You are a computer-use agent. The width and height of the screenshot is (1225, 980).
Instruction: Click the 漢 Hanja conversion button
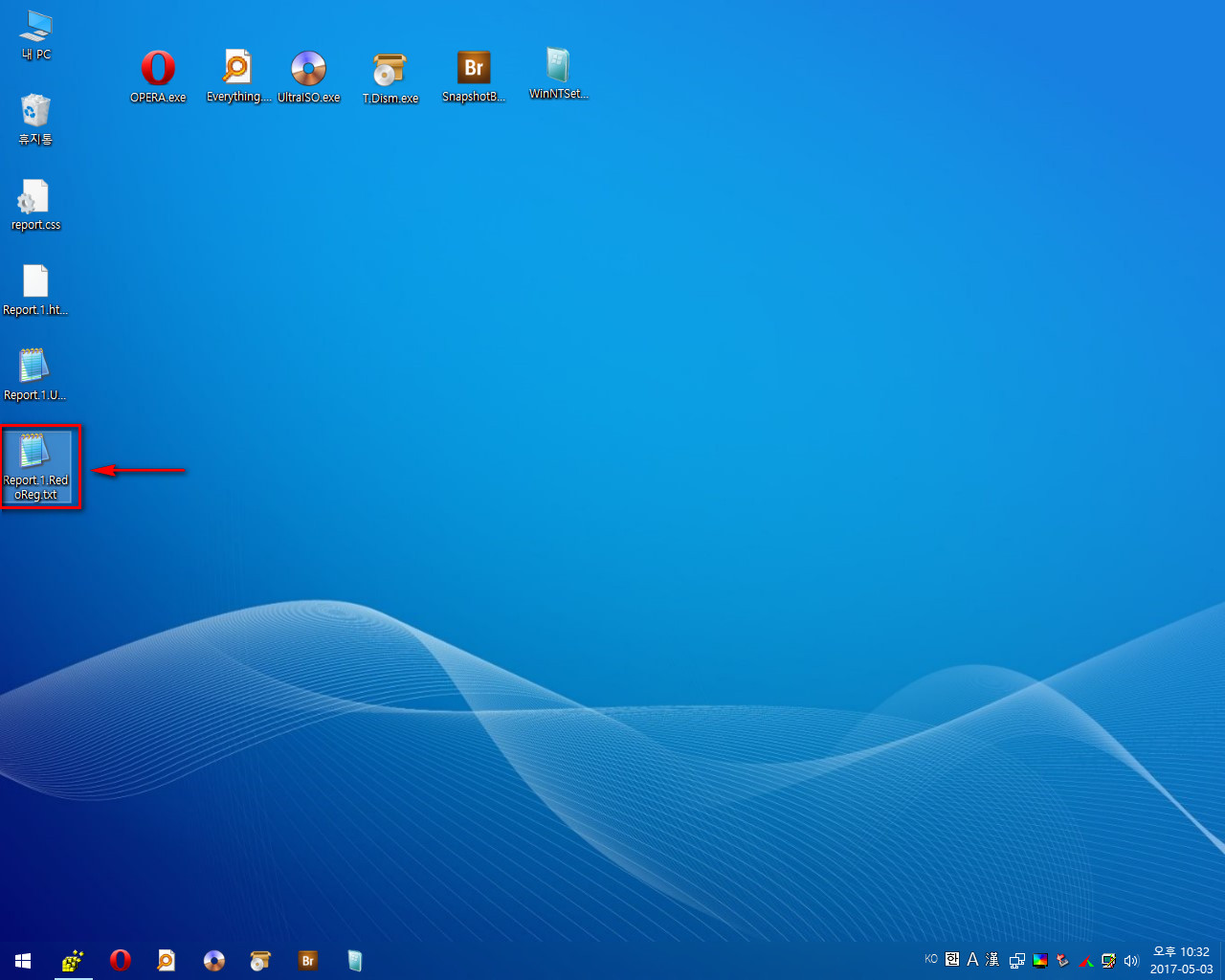point(992,959)
